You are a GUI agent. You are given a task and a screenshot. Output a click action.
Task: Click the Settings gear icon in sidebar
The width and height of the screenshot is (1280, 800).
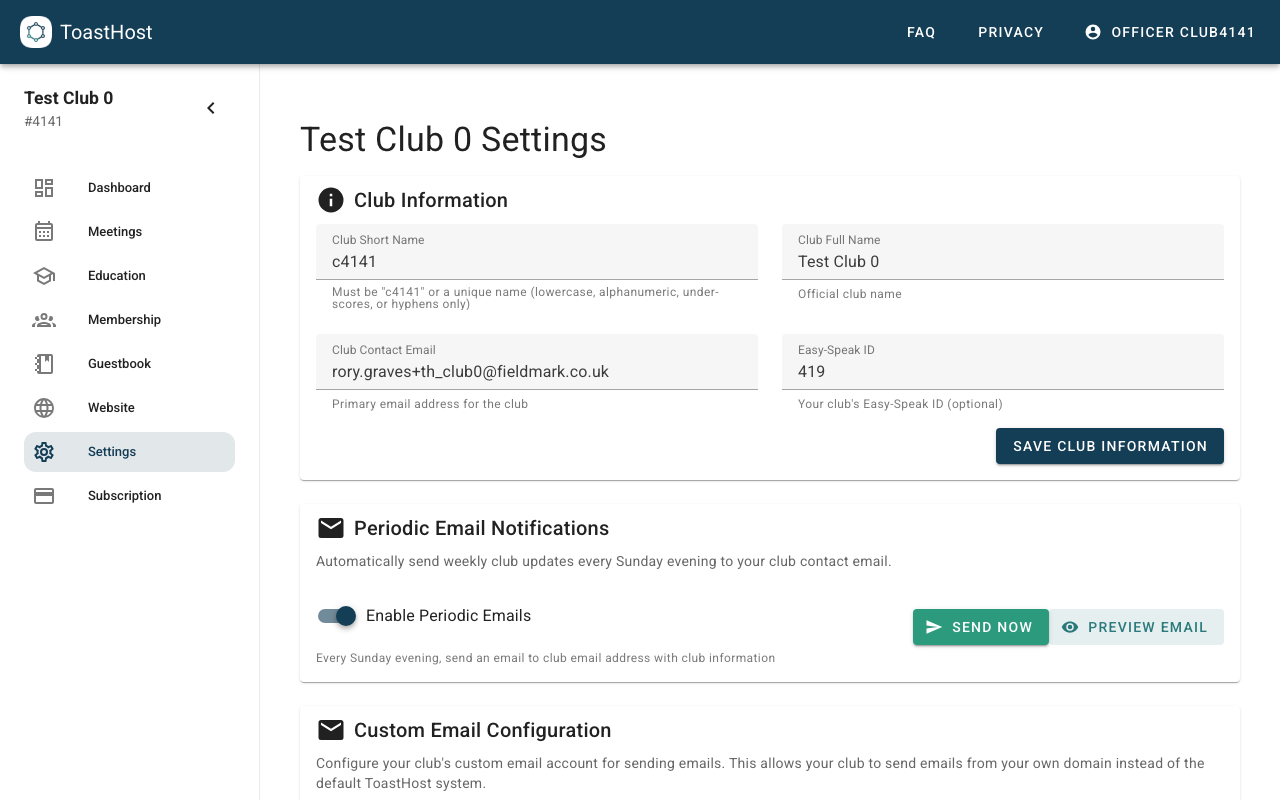tap(44, 452)
